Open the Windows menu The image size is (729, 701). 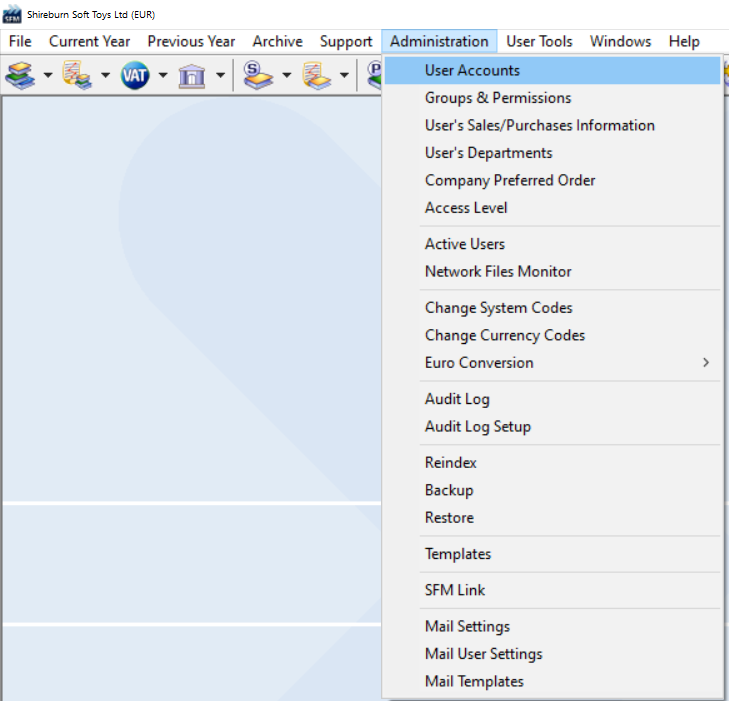point(621,41)
